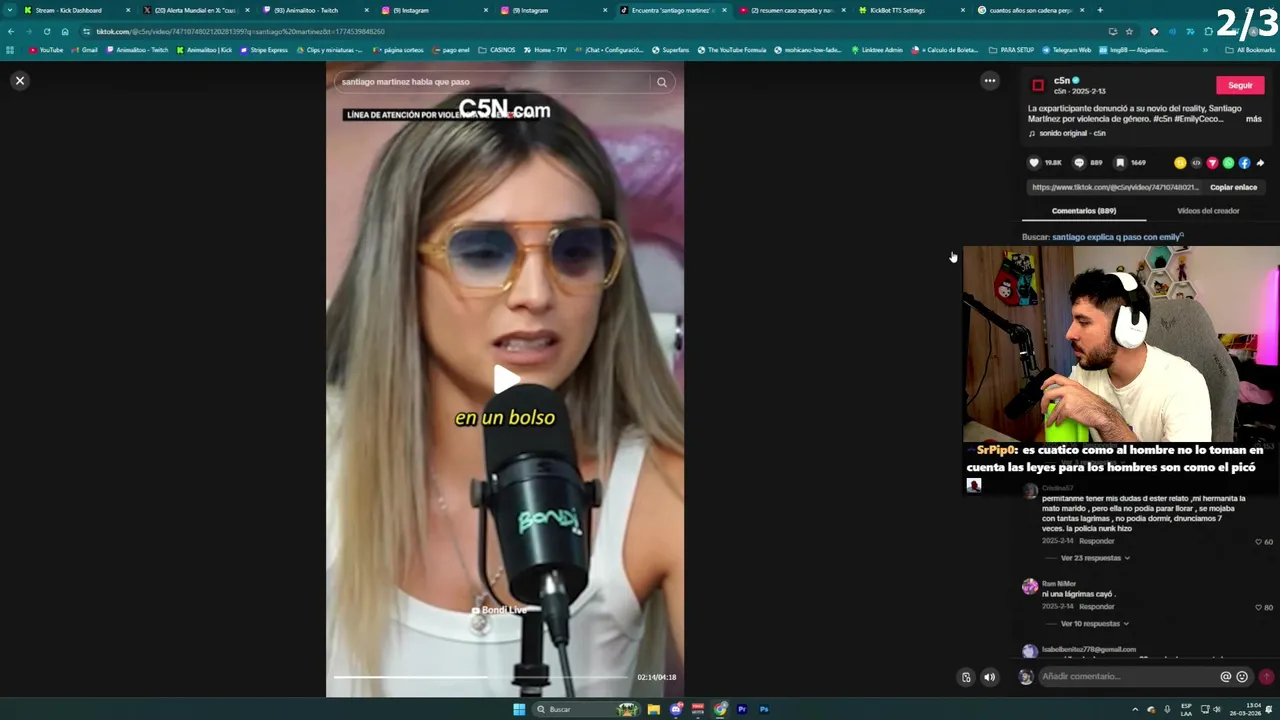
Task: Open the embed code icon
Action: coord(1196,163)
